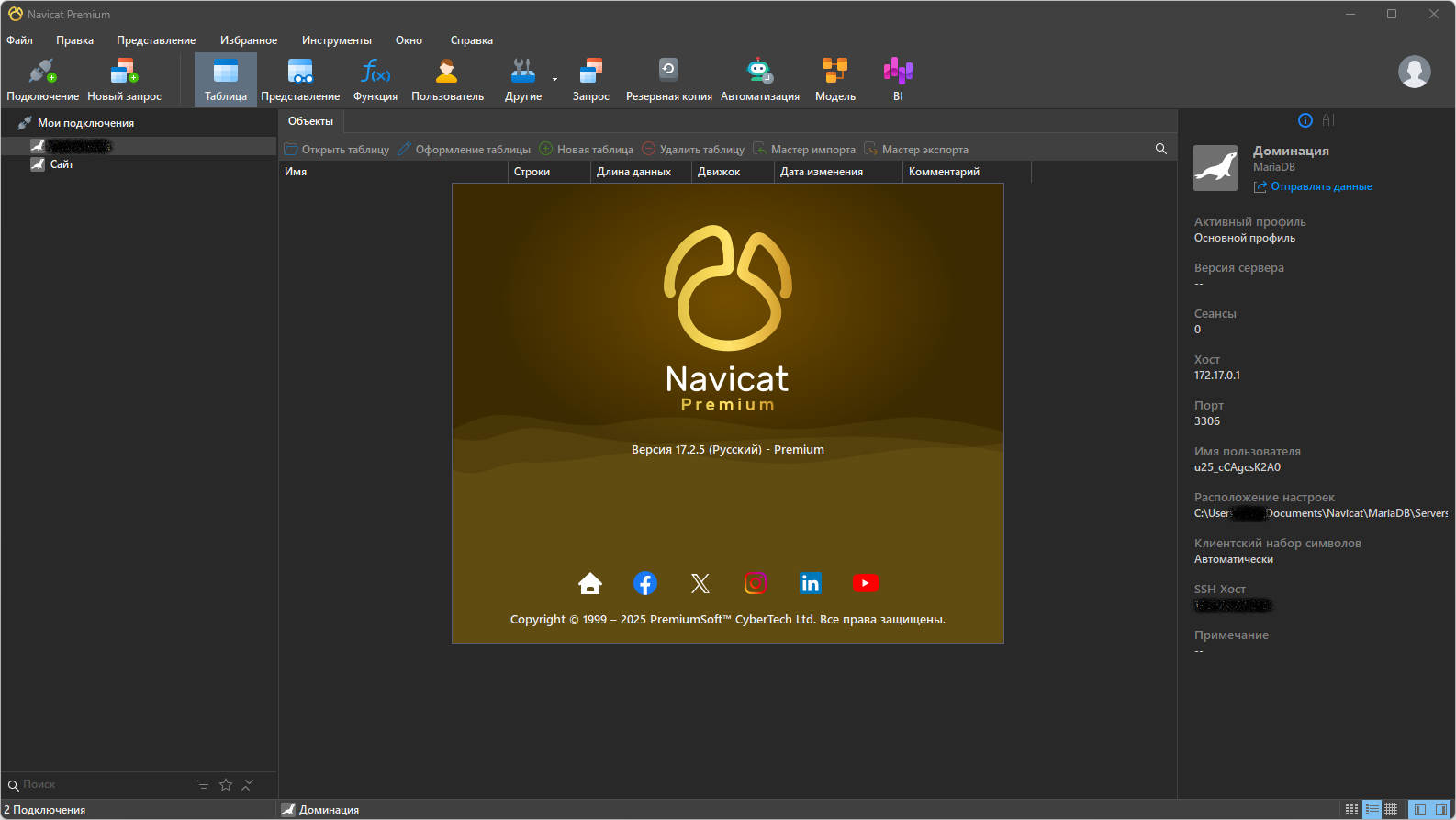The width and height of the screenshot is (1456, 820).
Task: Open the Окно menu
Action: click(x=409, y=40)
